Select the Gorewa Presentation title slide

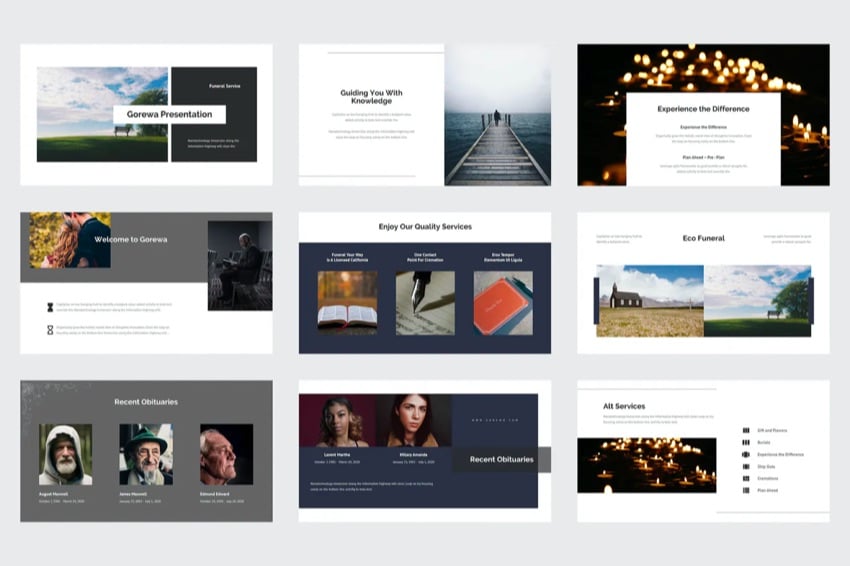pos(146,114)
